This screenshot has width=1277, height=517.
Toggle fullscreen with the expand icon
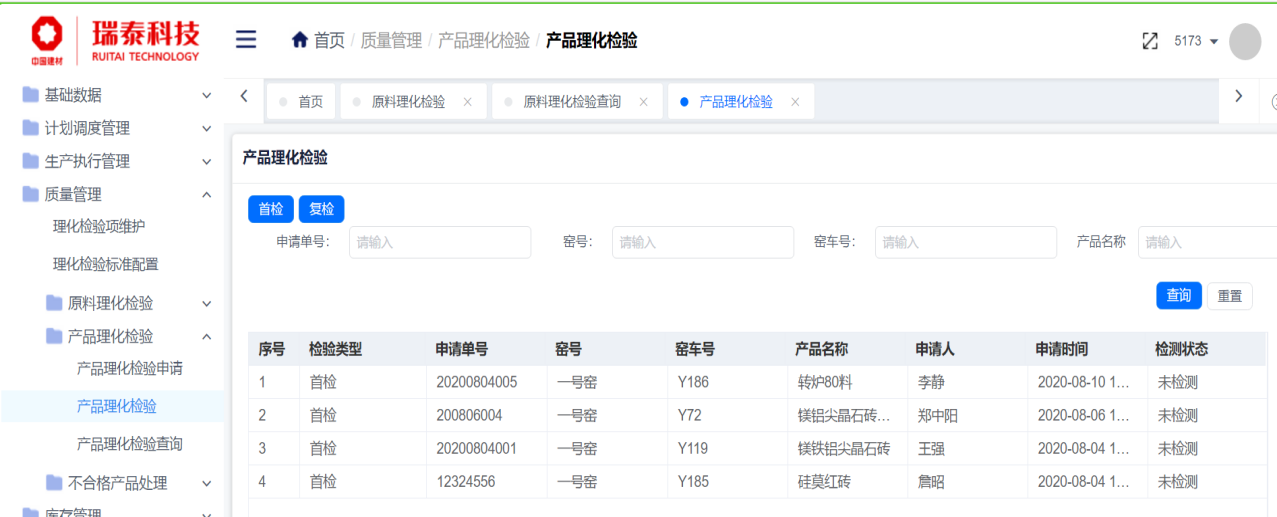[x=1150, y=41]
